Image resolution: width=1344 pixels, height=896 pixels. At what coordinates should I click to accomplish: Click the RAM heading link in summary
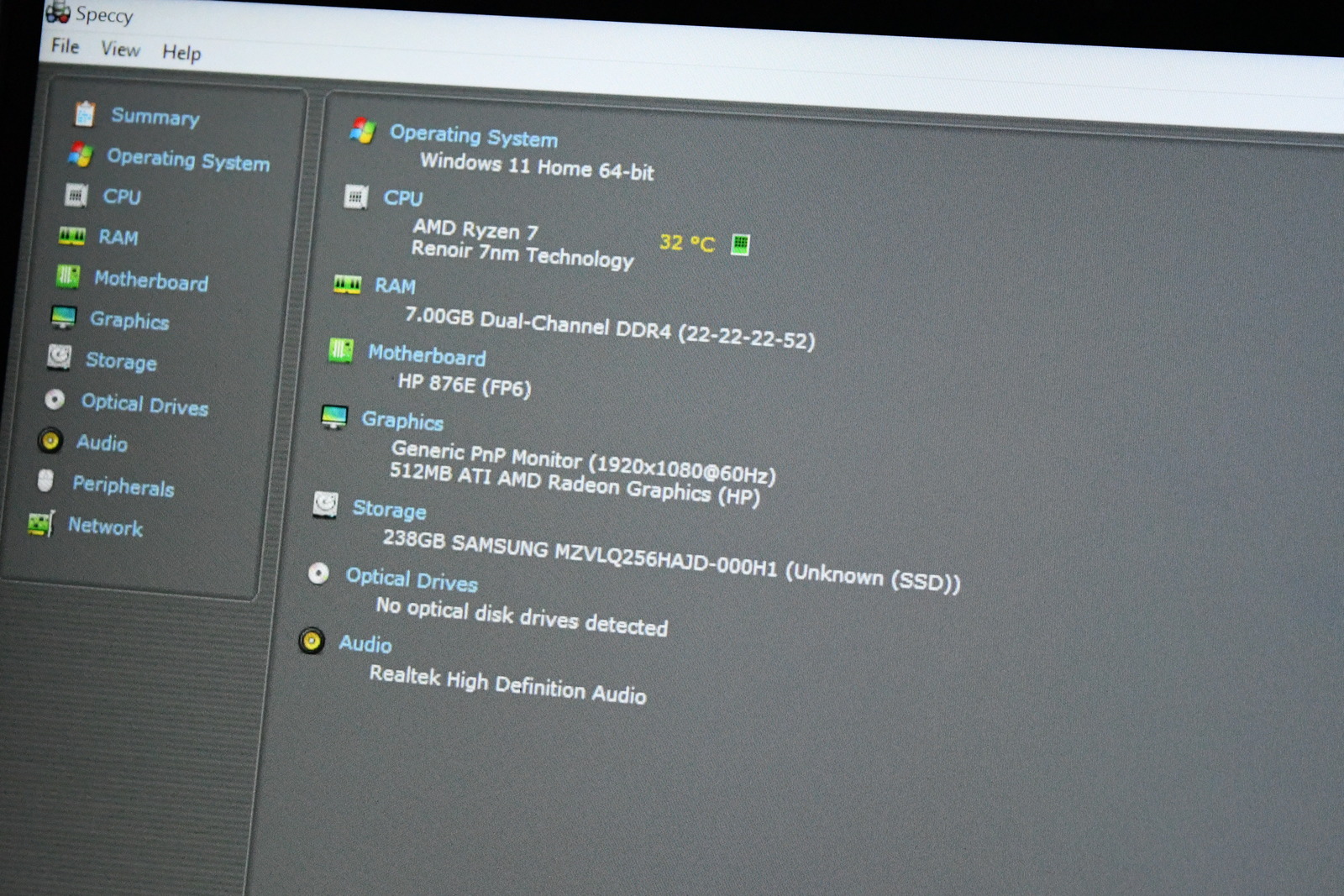coord(395,286)
